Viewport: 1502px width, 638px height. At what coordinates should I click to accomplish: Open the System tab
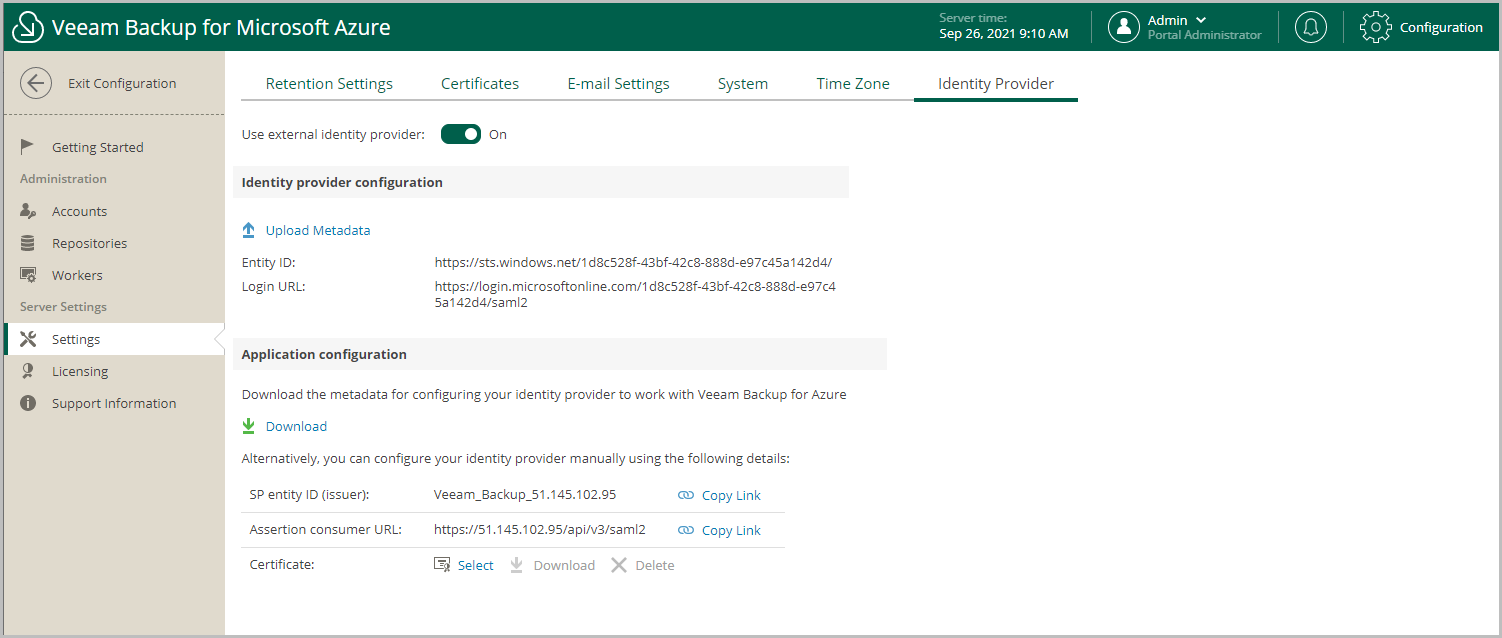743,84
